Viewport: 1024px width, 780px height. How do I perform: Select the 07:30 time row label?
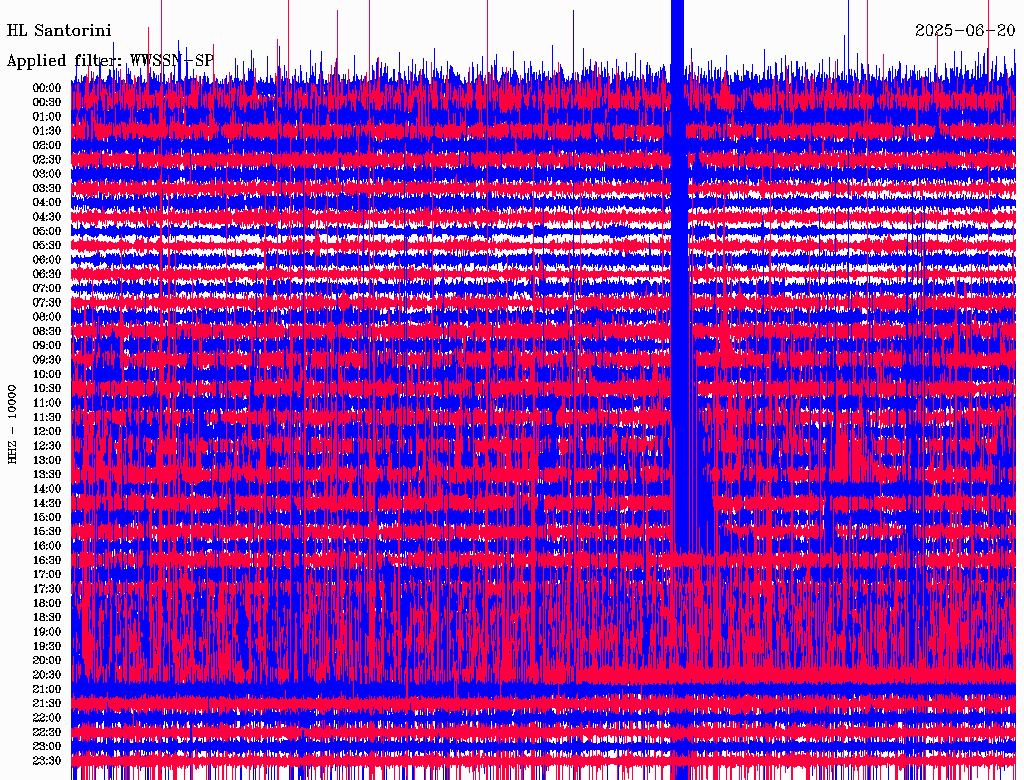point(47,302)
